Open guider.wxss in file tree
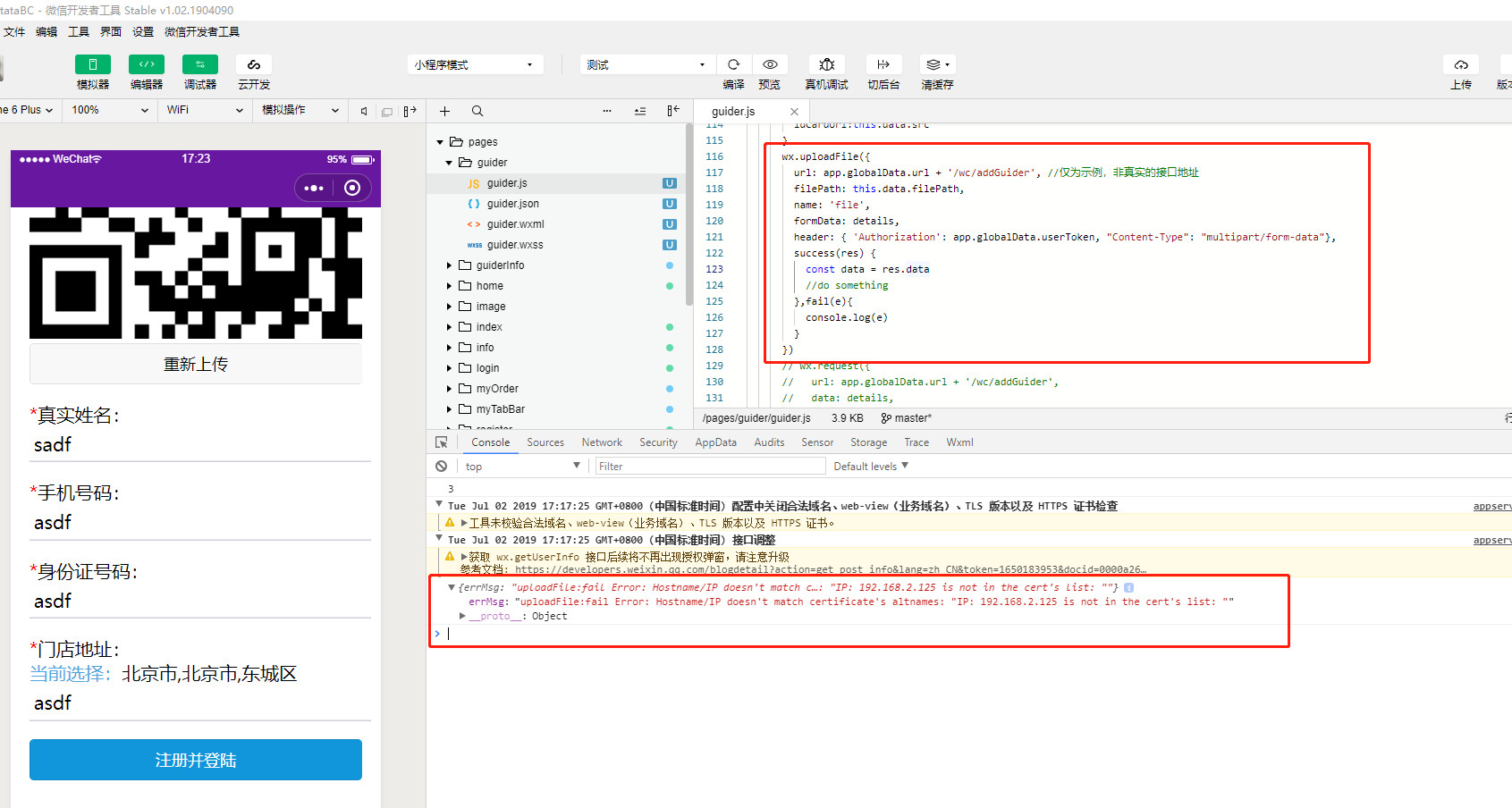Image resolution: width=1512 pixels, height=808 pixels. [x=514, y=245]
